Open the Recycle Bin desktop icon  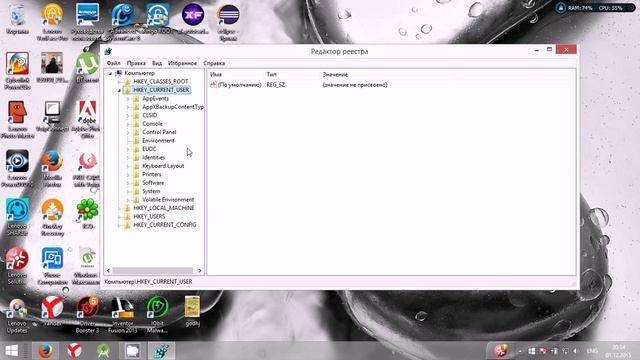click(17, 19)
